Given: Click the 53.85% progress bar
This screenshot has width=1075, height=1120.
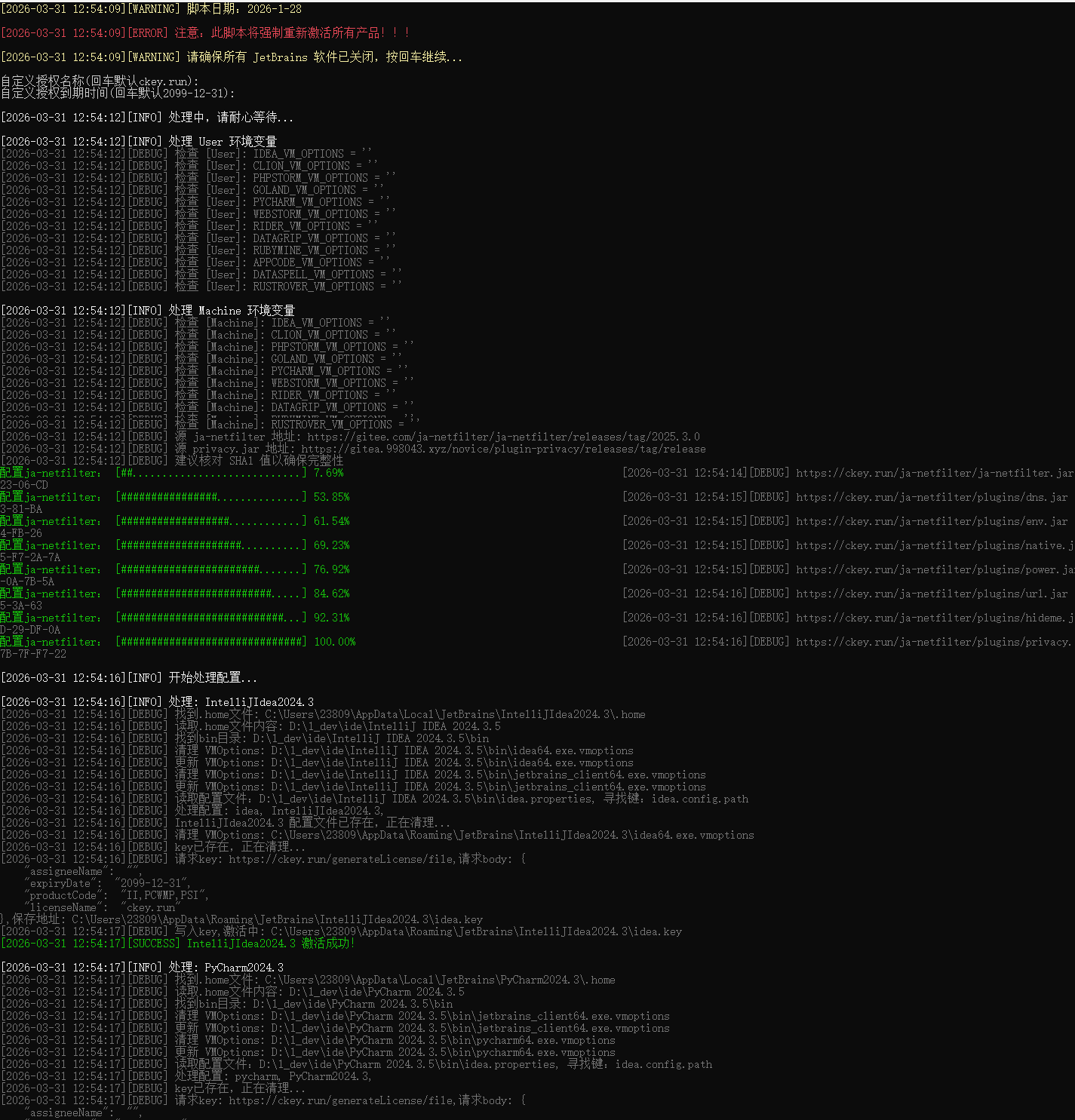Looking at the screenshot, I should (x=211, y=497).
